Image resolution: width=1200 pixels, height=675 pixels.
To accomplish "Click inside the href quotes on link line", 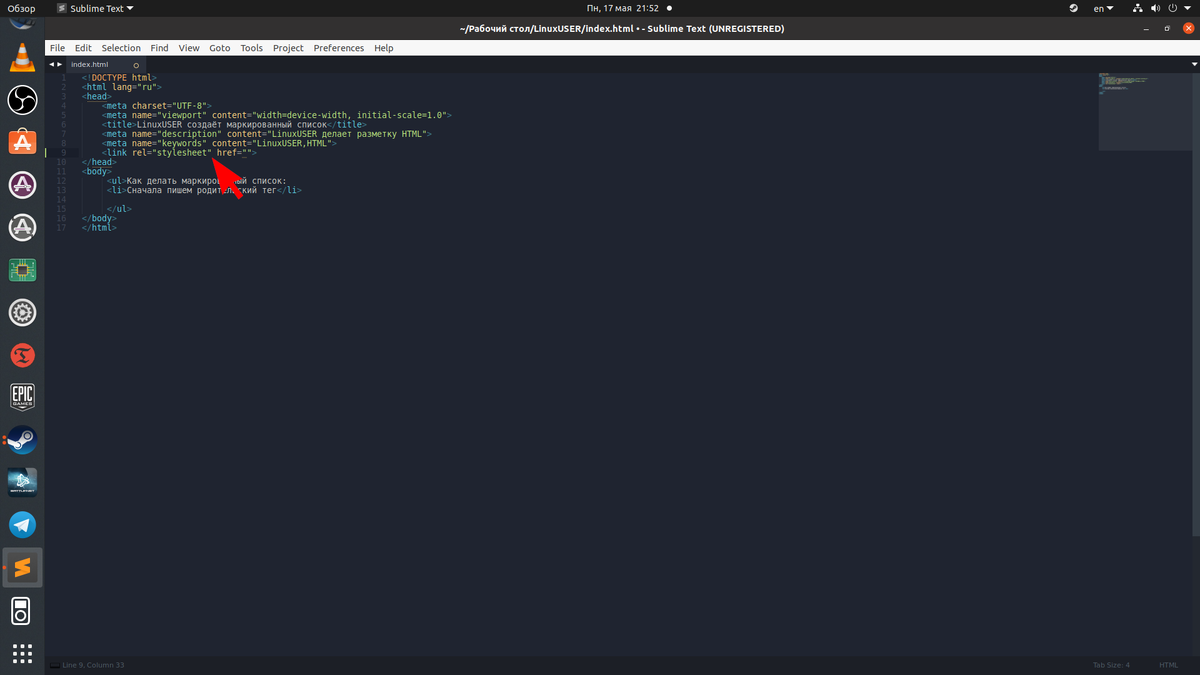I will pos(244,152).
